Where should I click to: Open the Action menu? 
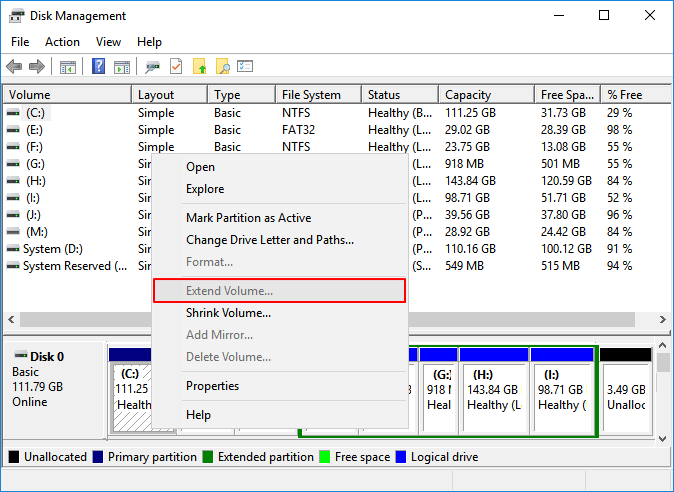62,42
